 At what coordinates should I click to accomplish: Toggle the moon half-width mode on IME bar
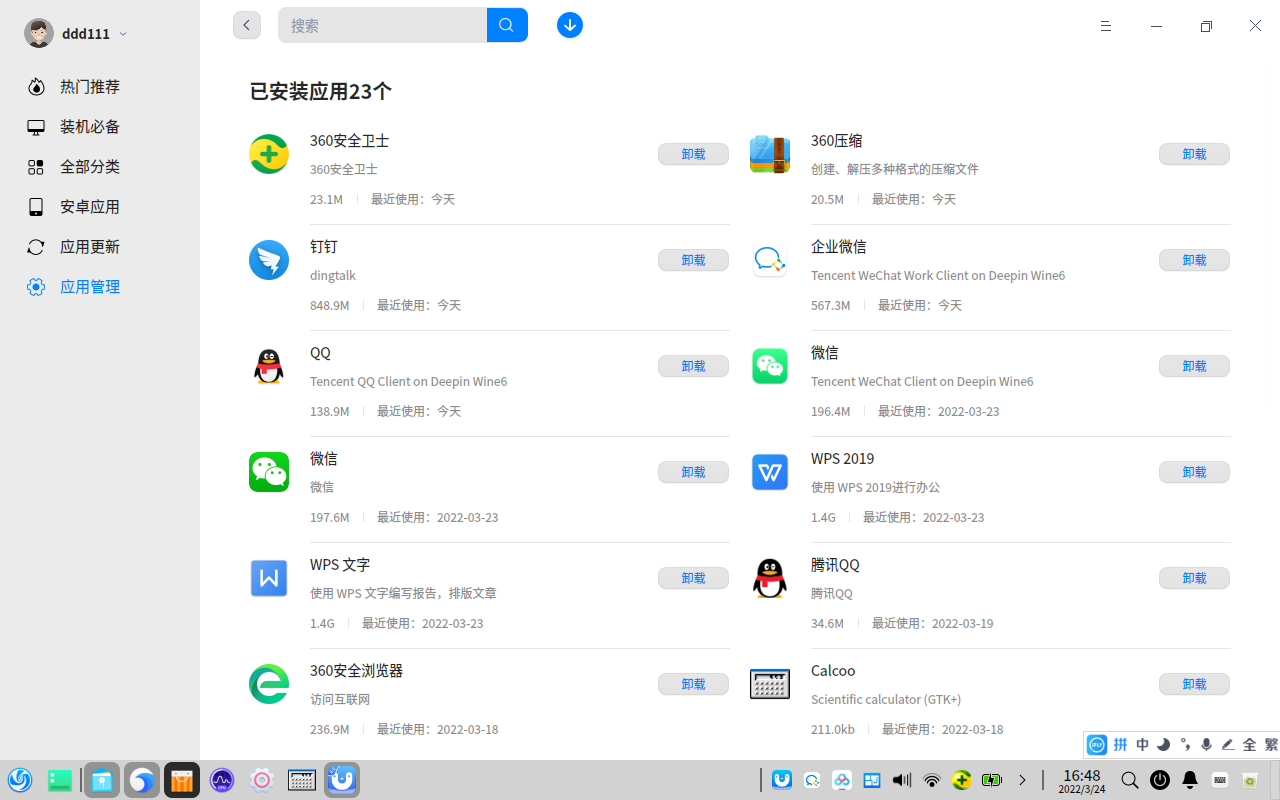click(1164, 745)
